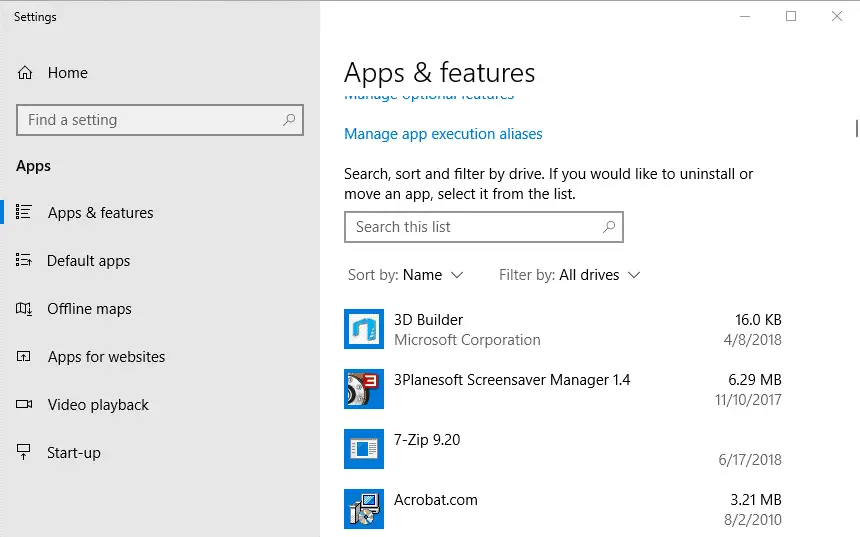Click the Start-up icon
Viewport: 860px width, 537px height.
tap(24, 452)
